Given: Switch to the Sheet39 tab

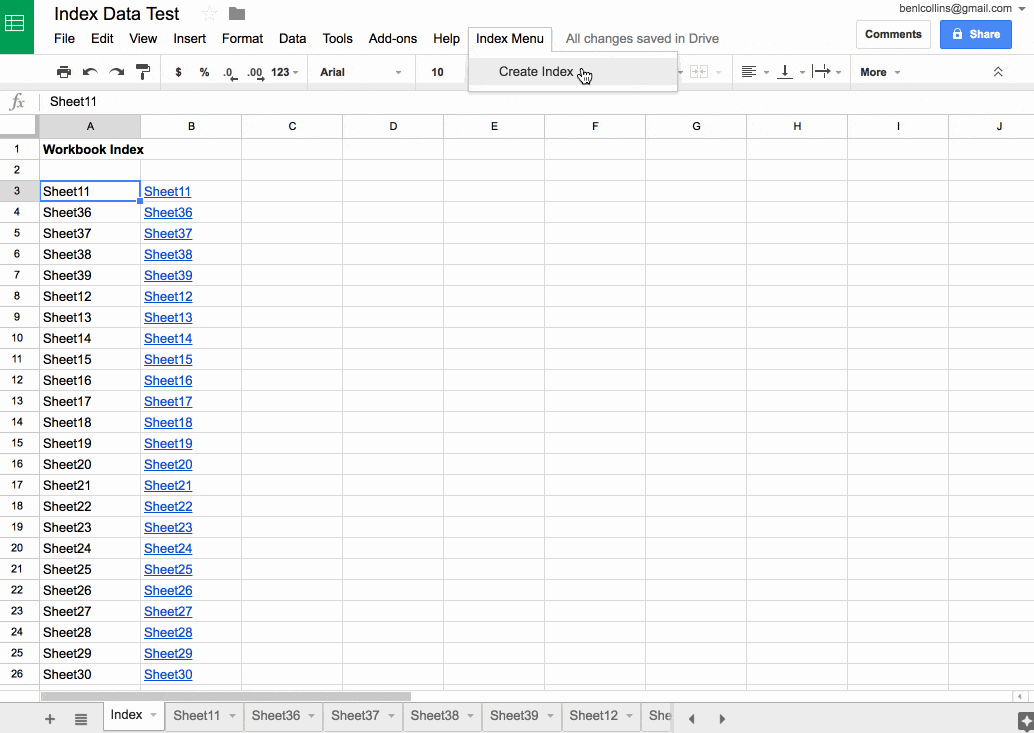Looking at the screenshot, I should [522, 716].
